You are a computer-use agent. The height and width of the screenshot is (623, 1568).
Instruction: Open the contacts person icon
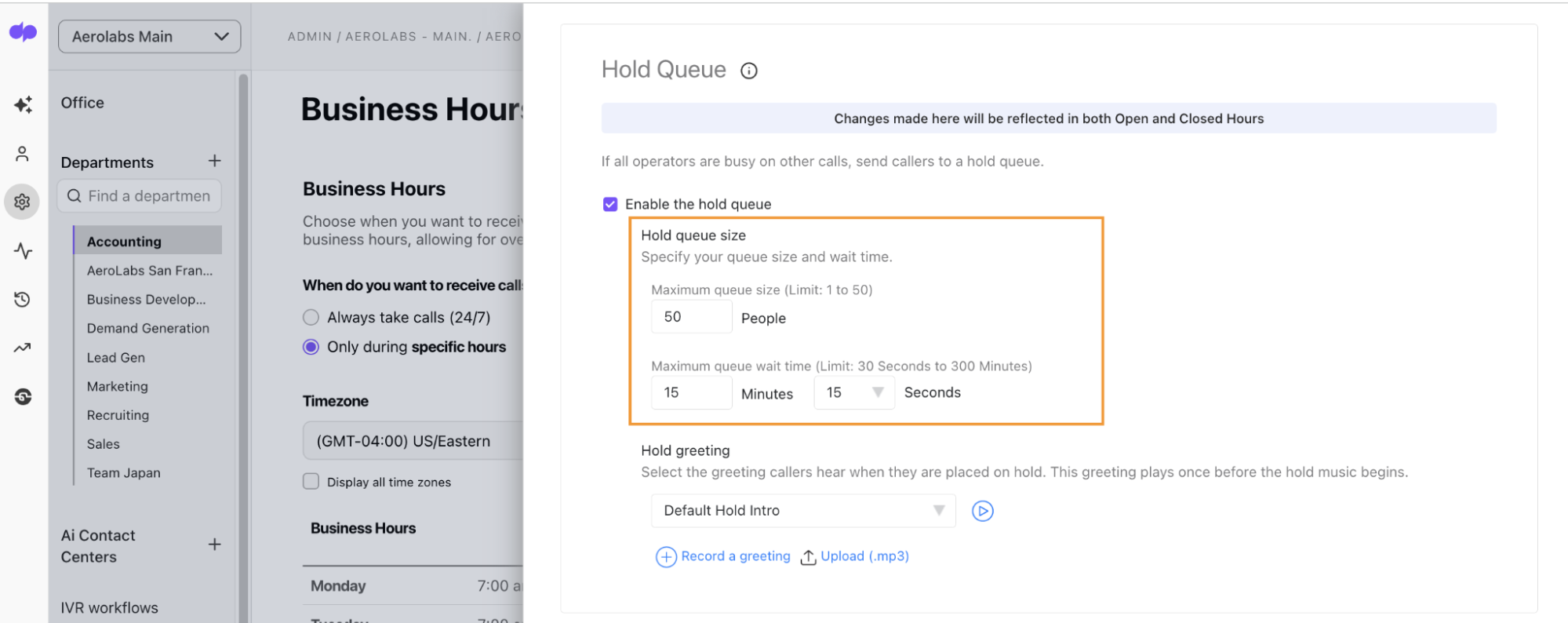pyautogui.click(x=22, y=154)
